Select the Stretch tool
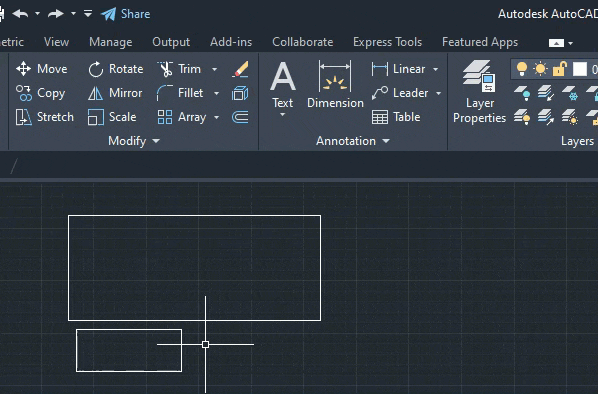Screen dimensions: 598x394 point(45,117)
